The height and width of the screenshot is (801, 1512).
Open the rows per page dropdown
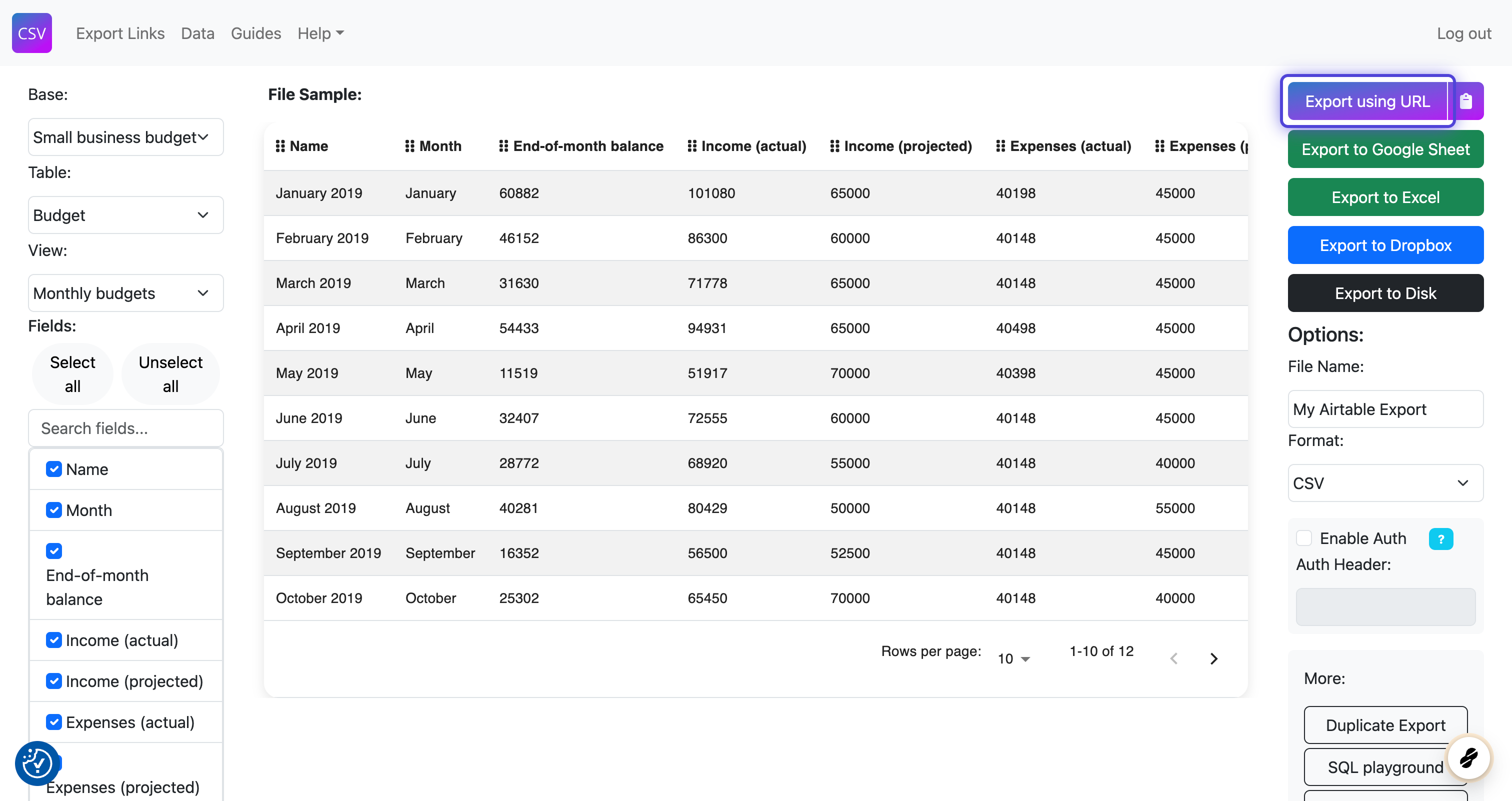1013,658
